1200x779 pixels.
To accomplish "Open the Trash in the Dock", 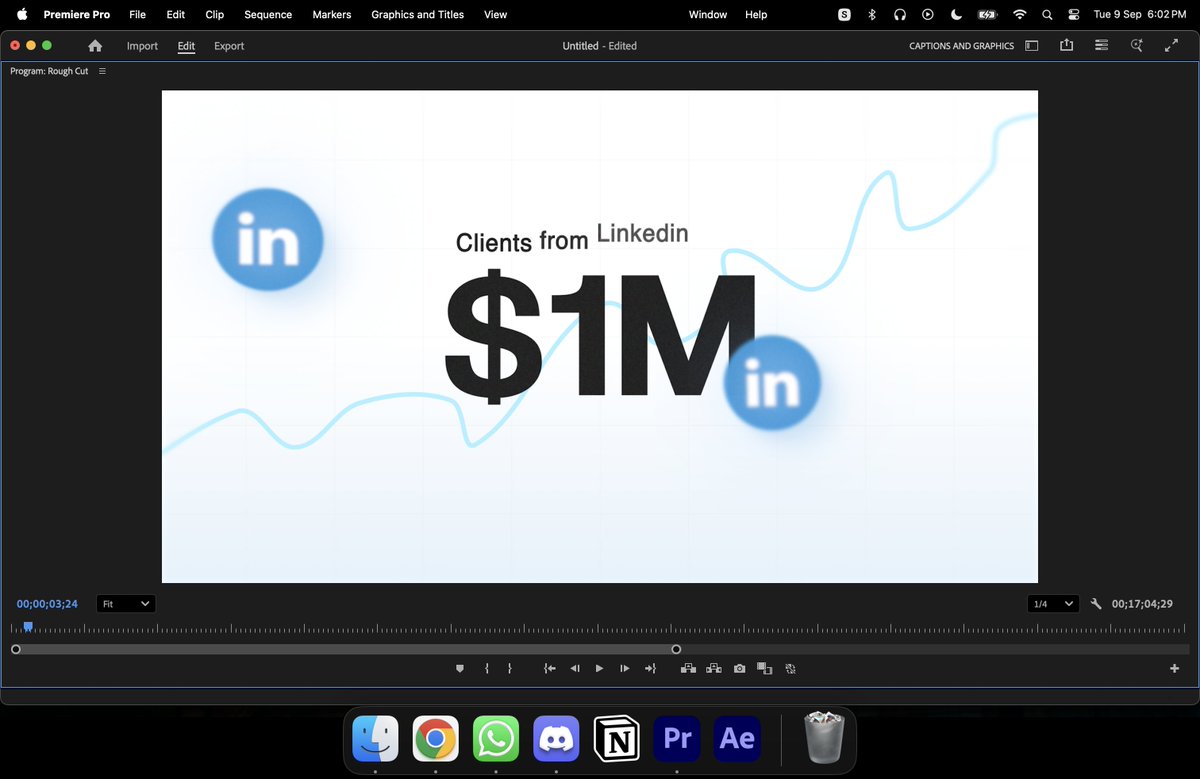I will (x=825, y=738).
